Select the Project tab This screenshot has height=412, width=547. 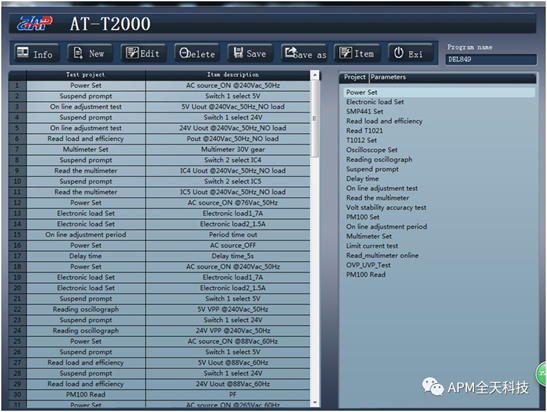[354, 77]
